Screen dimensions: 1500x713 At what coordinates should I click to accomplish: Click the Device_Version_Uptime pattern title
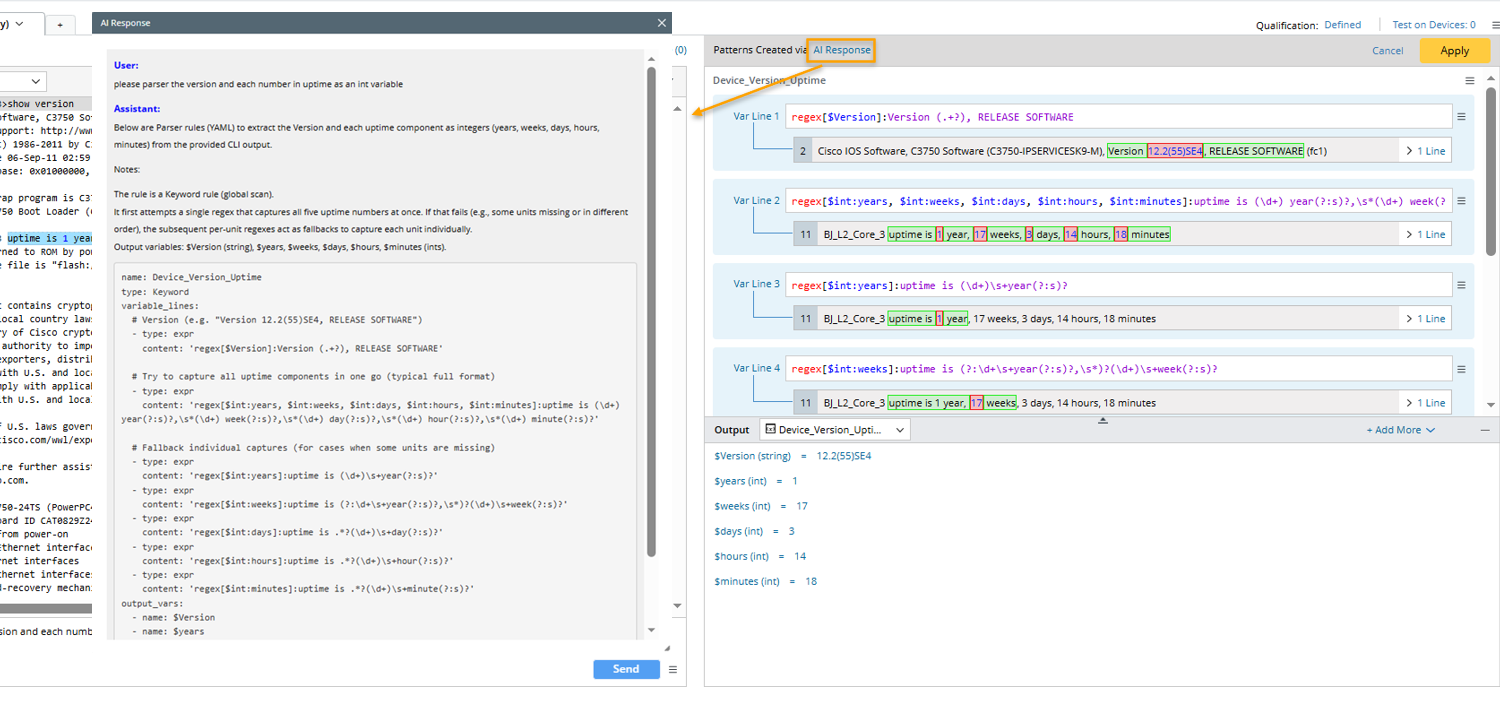tap(769, 80)
